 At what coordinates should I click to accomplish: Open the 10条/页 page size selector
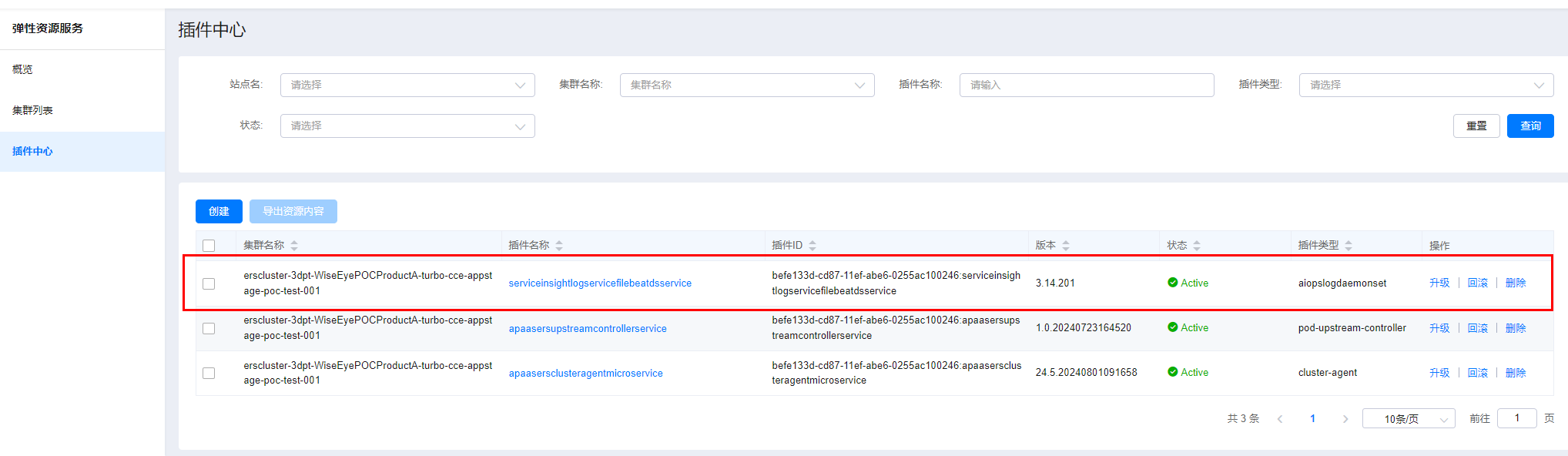click(x=1408, y=419)
